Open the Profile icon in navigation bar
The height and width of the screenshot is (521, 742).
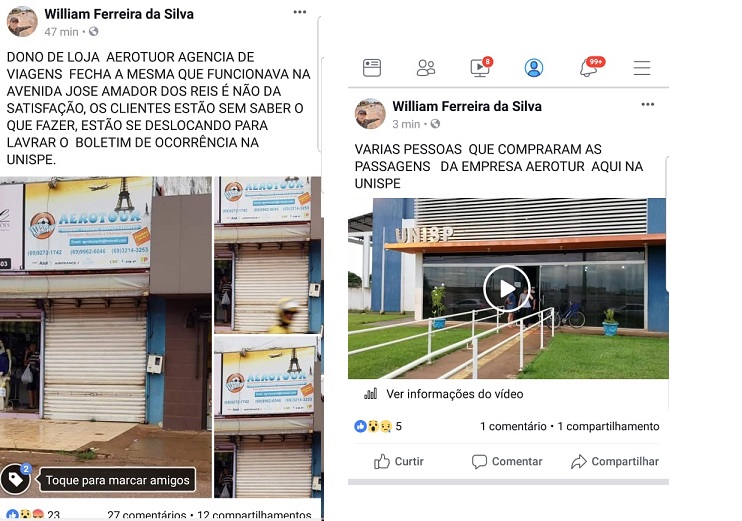tap(533, 68)
